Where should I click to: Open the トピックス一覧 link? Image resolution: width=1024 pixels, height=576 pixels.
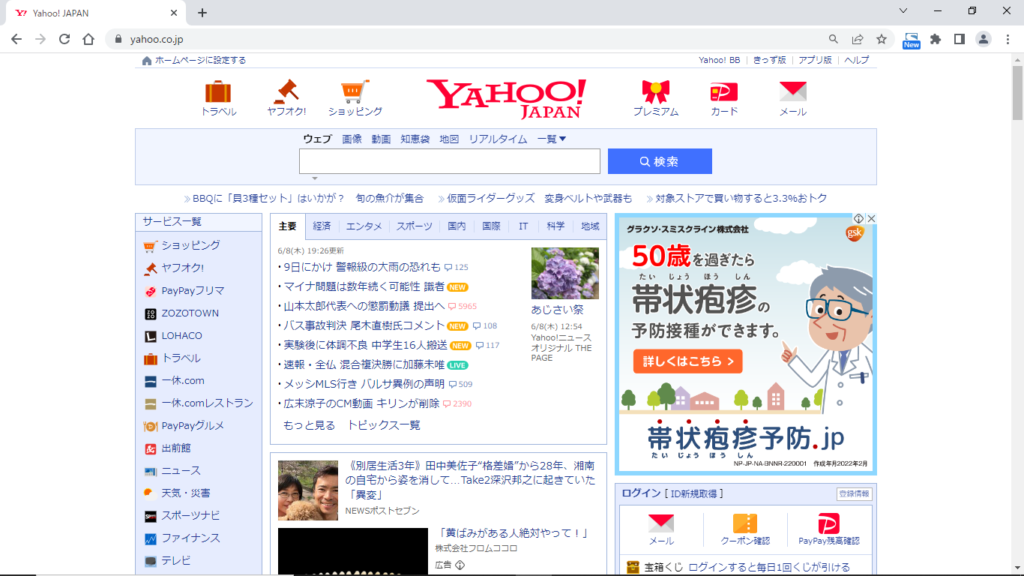point(383,425)
